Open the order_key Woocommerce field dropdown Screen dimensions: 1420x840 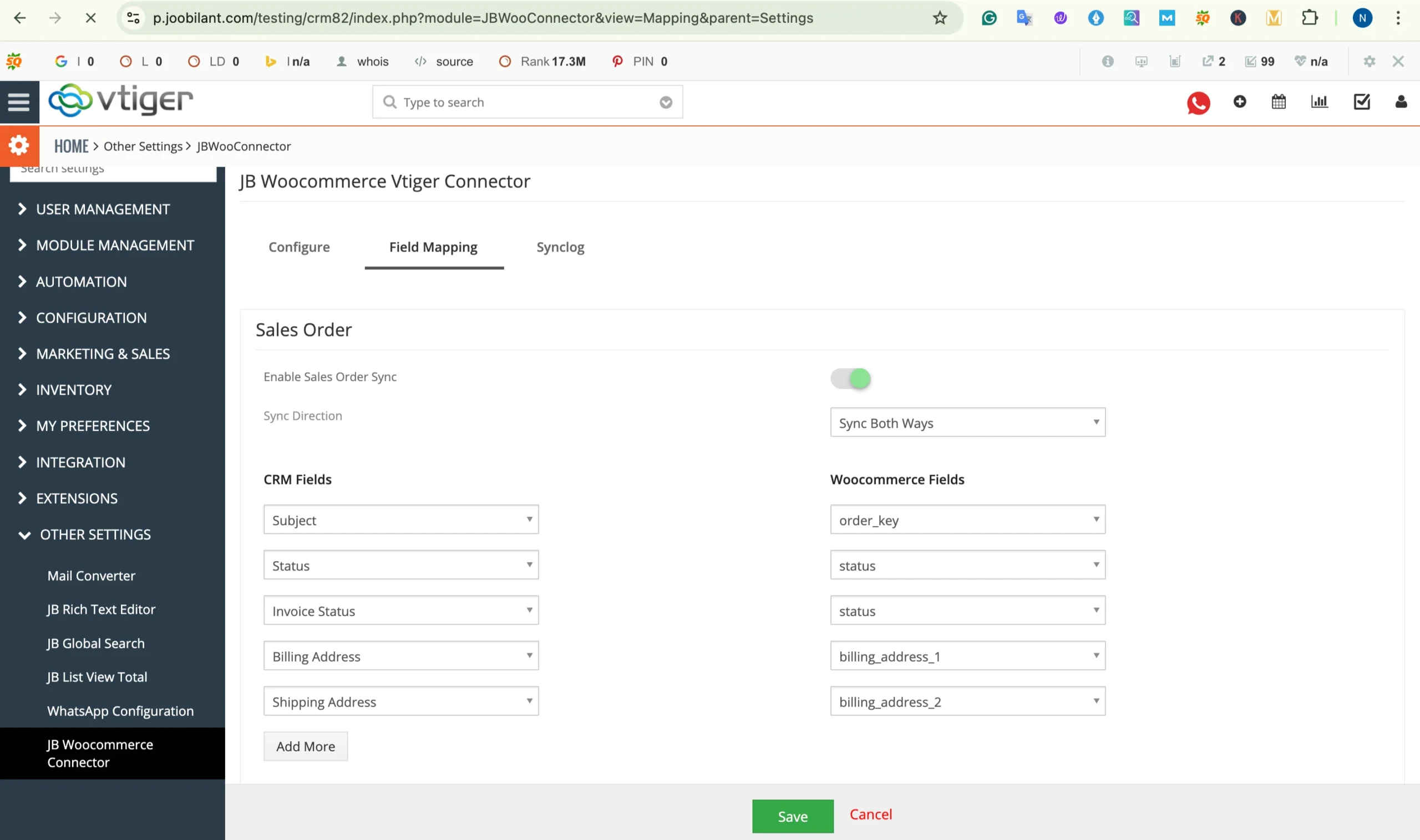pyautogui.click(x=967, y=520)
